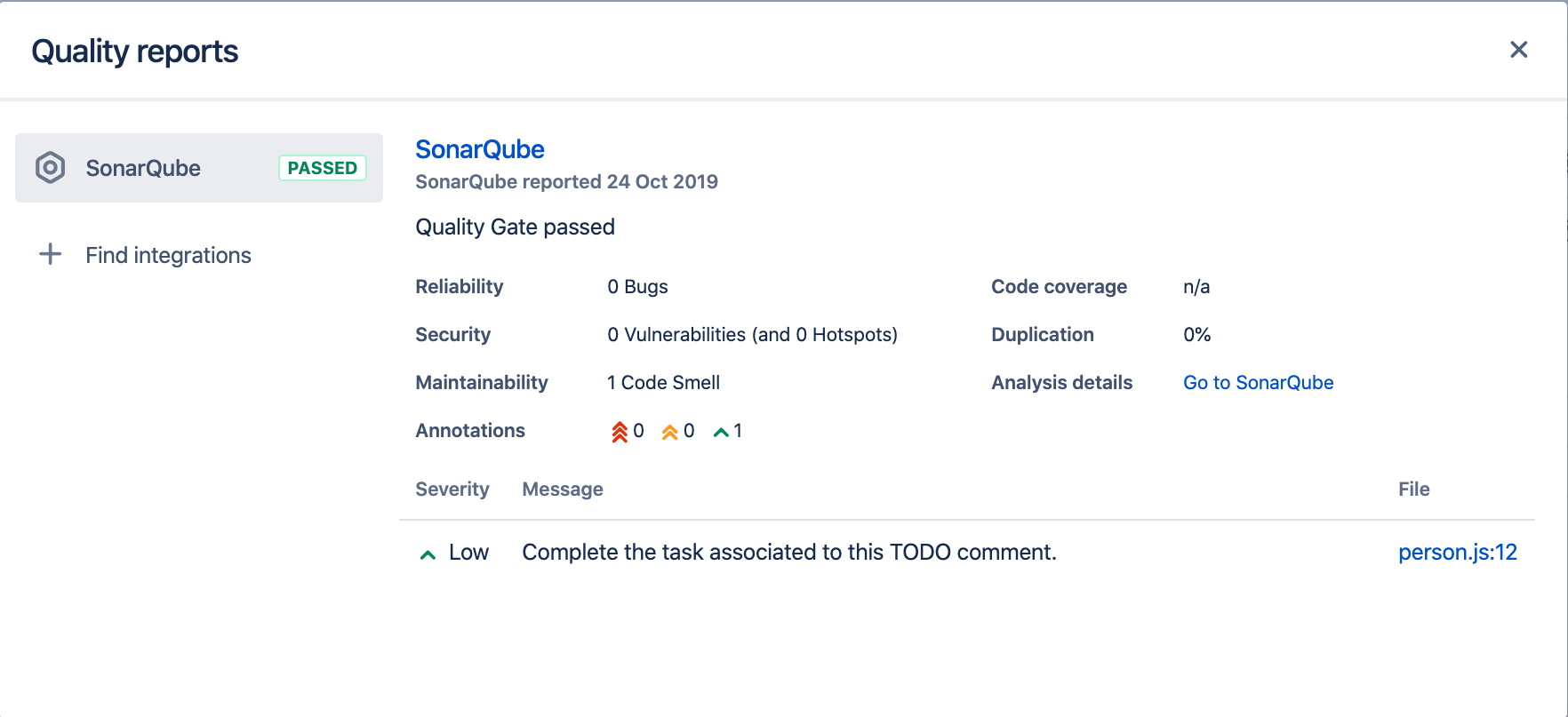1568x717 pixels.
Task: Click the low severity green annotation icon
Action: pyautogui.click(x=721, y=432)
